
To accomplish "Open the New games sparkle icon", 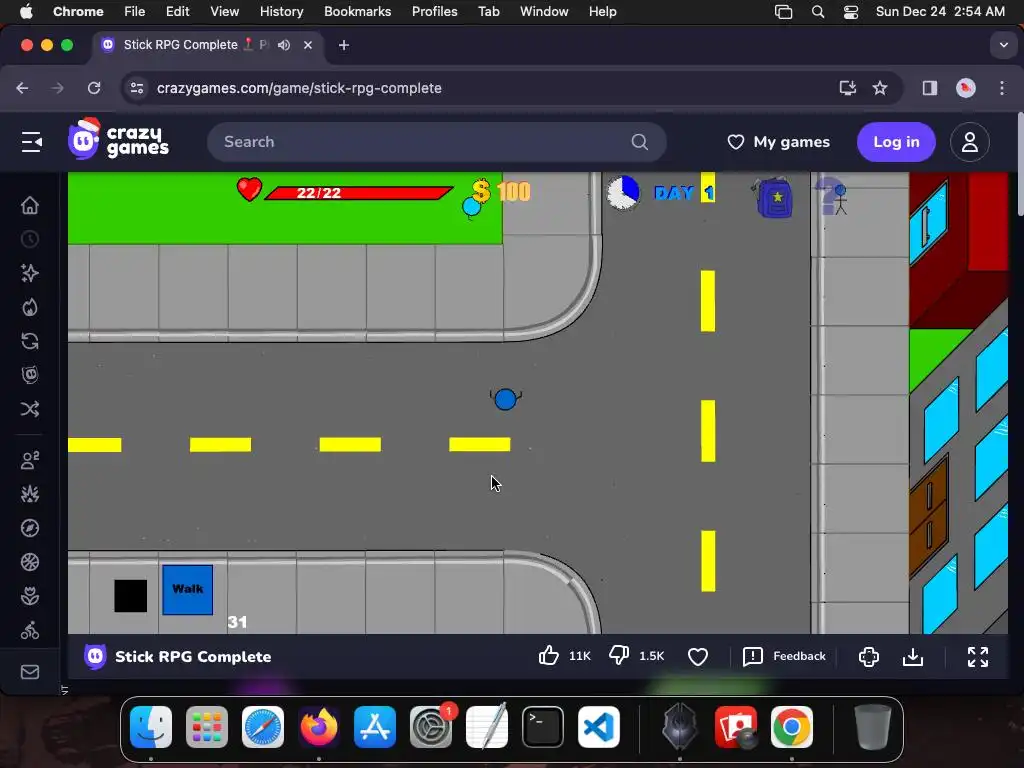I will point(29,273).
